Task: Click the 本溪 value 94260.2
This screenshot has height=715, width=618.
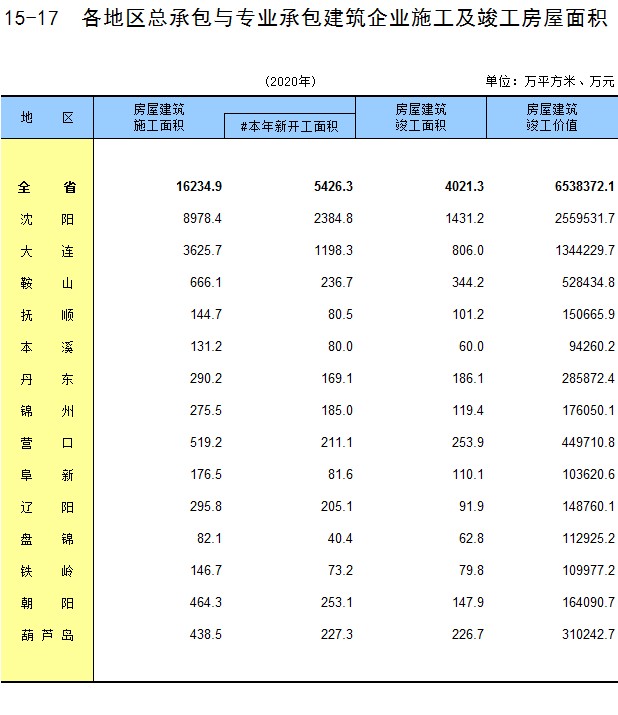Action: pyautogui.click(x=592, y=347)
